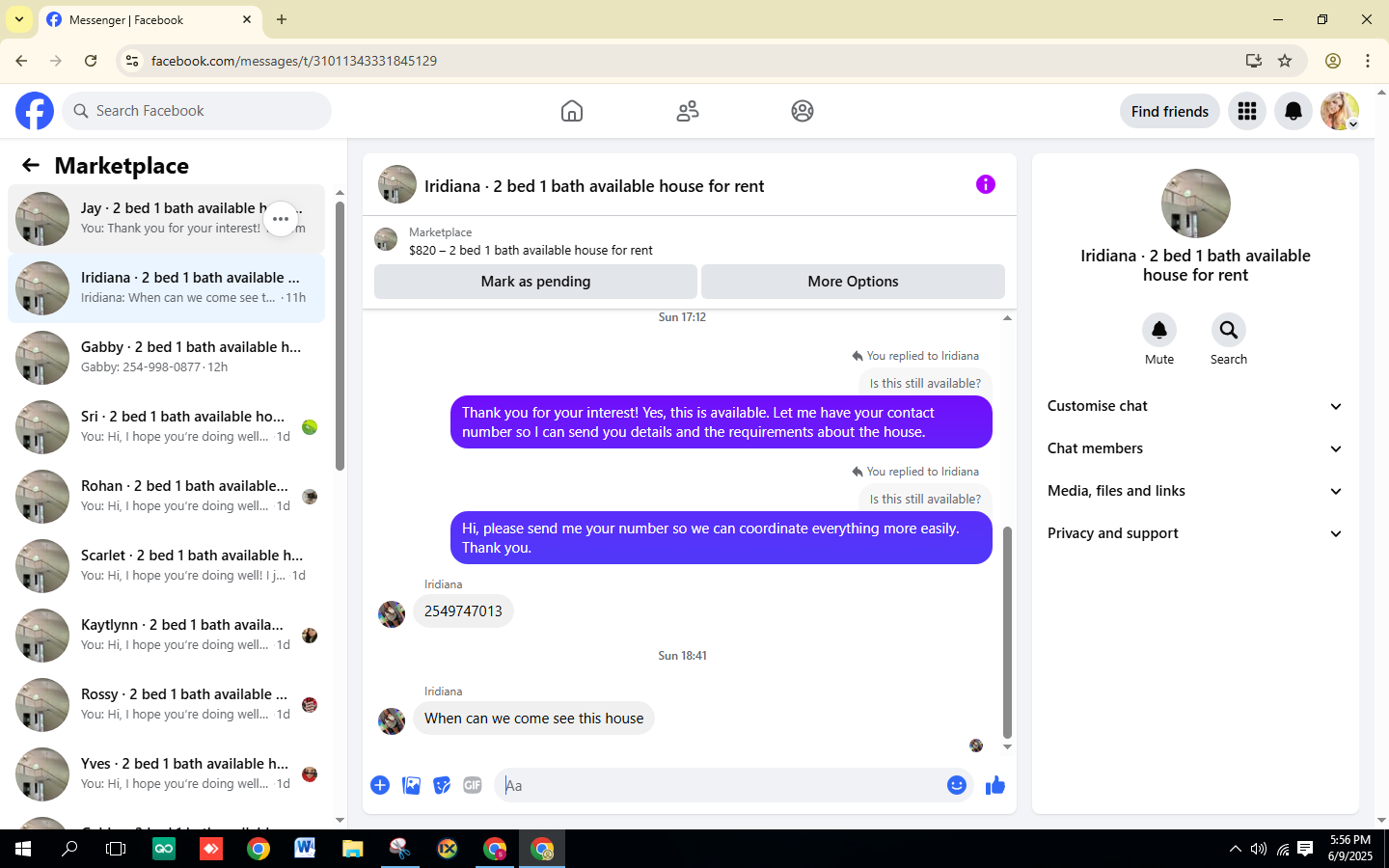Screen dimensions: 1389x868
Task: Open Rohan's conversation in the list
Action: 166,497
